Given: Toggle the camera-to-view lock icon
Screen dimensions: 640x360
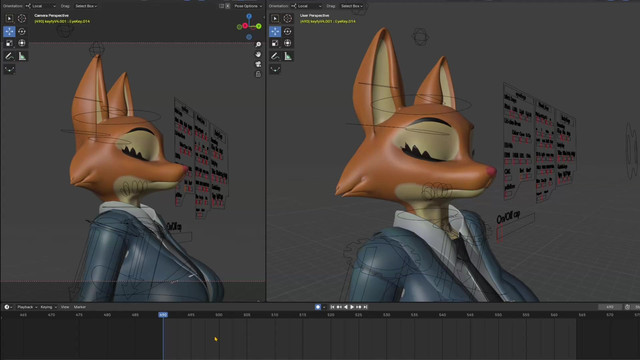Looking at the screenshot, I should (258, 74).
